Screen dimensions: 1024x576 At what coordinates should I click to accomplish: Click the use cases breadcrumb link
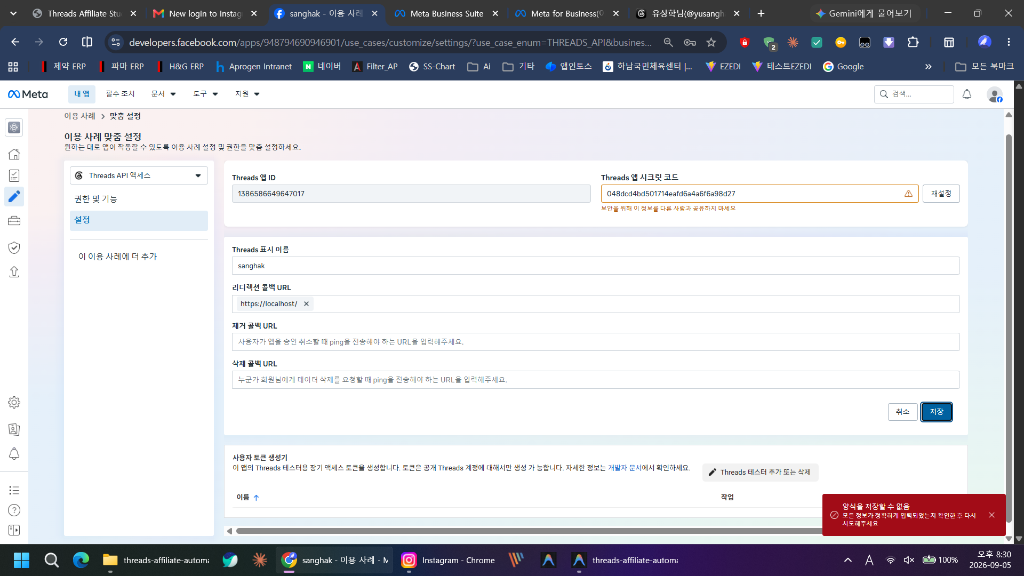(80, 116)
